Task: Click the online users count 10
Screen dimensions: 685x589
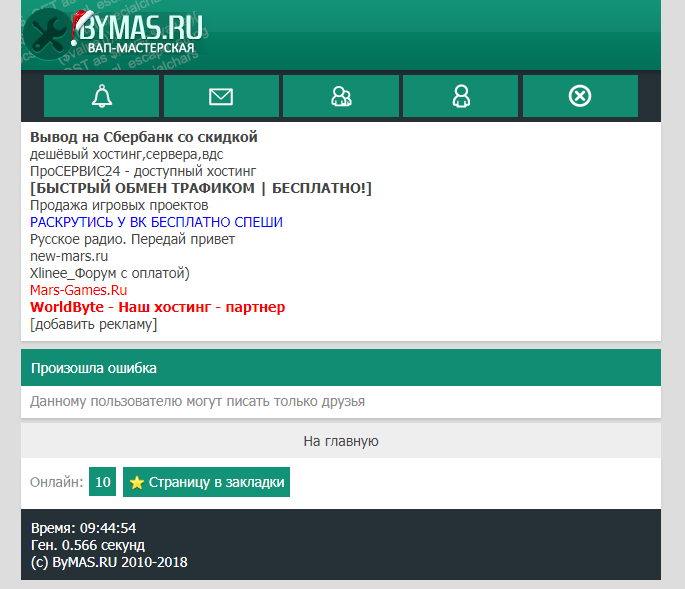Action: (102, 482)
